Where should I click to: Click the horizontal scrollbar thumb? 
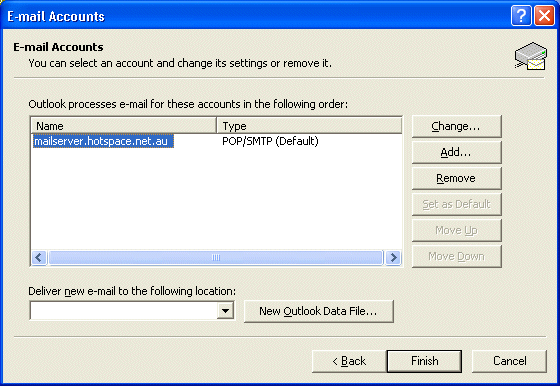coord(216,257)
